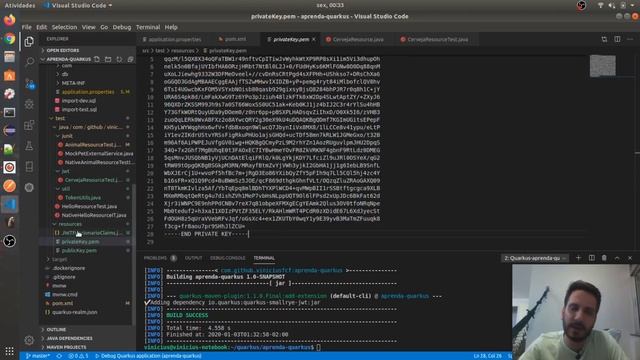This screenshot has width=640, height=360.
Task: Maximize the terminal panel with chevron up
Action: pyautogui.click(x=617, y=258)
